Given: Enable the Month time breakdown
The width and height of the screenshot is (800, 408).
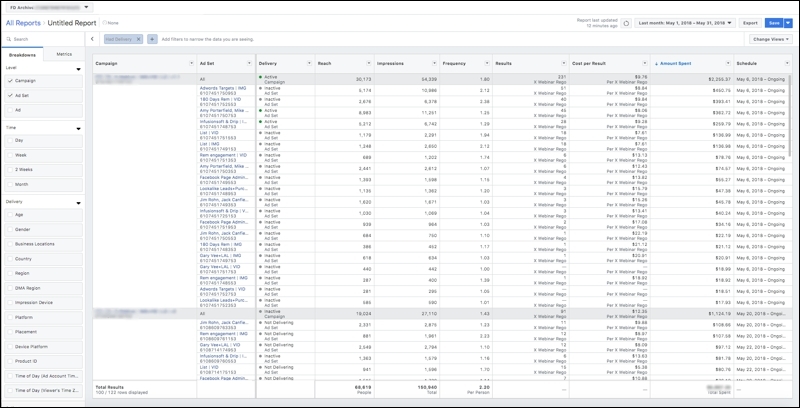Looking at the screenshot, I should tap(10, 184).
